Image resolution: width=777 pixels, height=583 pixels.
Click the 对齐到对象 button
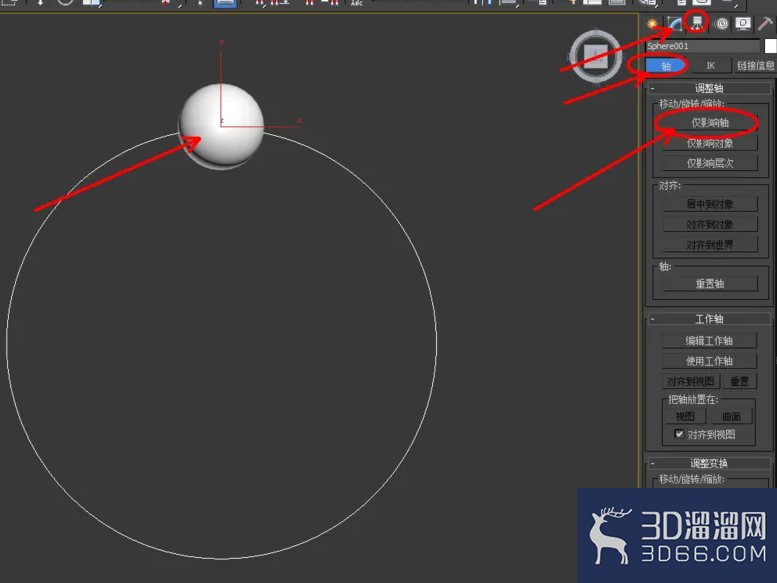tap(710, 225)
